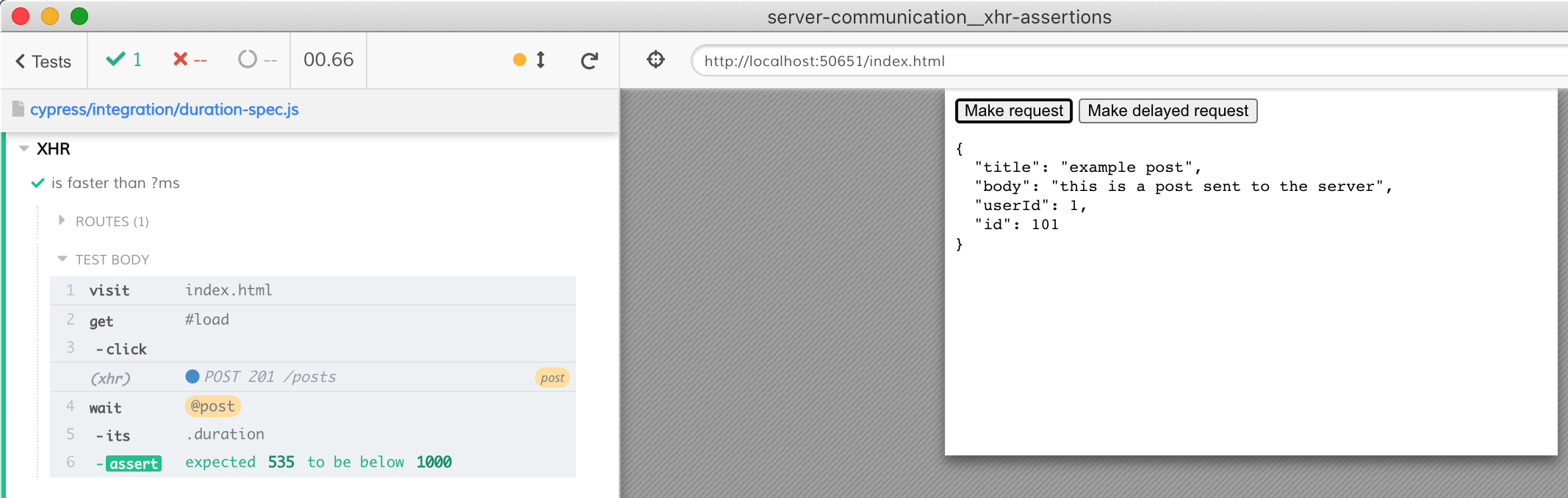Open the duration-spec.js file link
Viewport: 1568px width, 498px height.
(164, 109)
